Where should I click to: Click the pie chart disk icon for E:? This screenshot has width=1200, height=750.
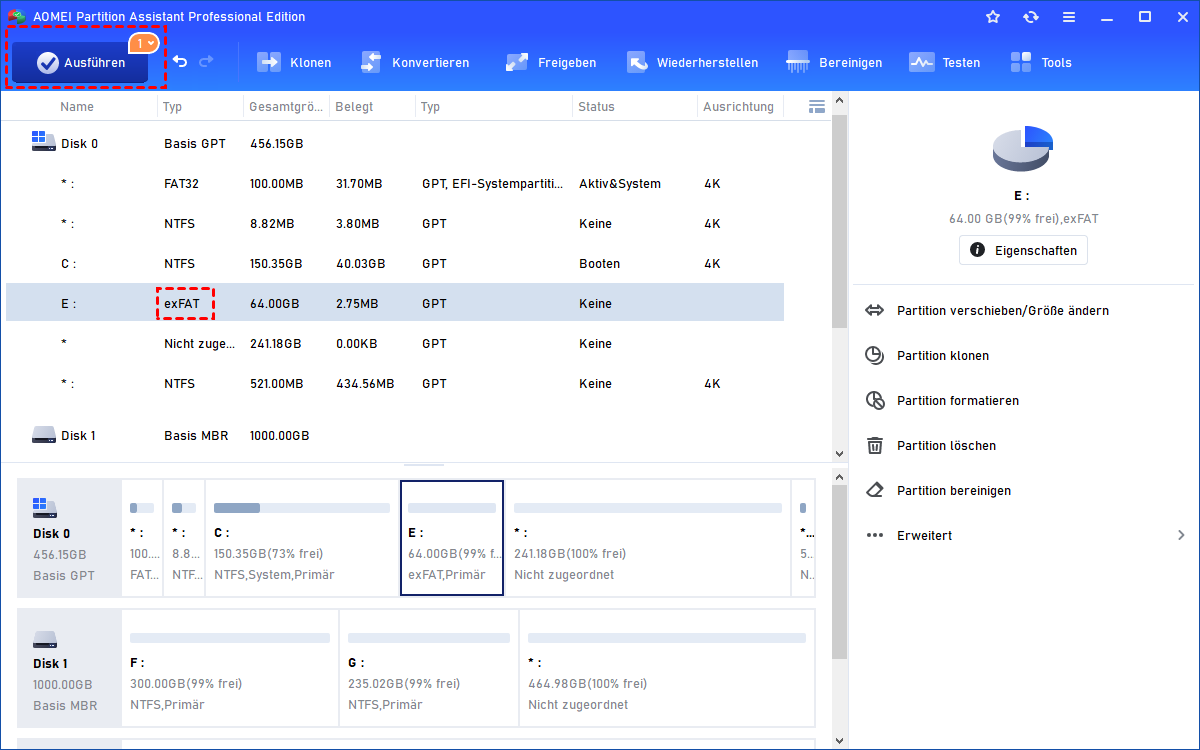point(1023,149)
